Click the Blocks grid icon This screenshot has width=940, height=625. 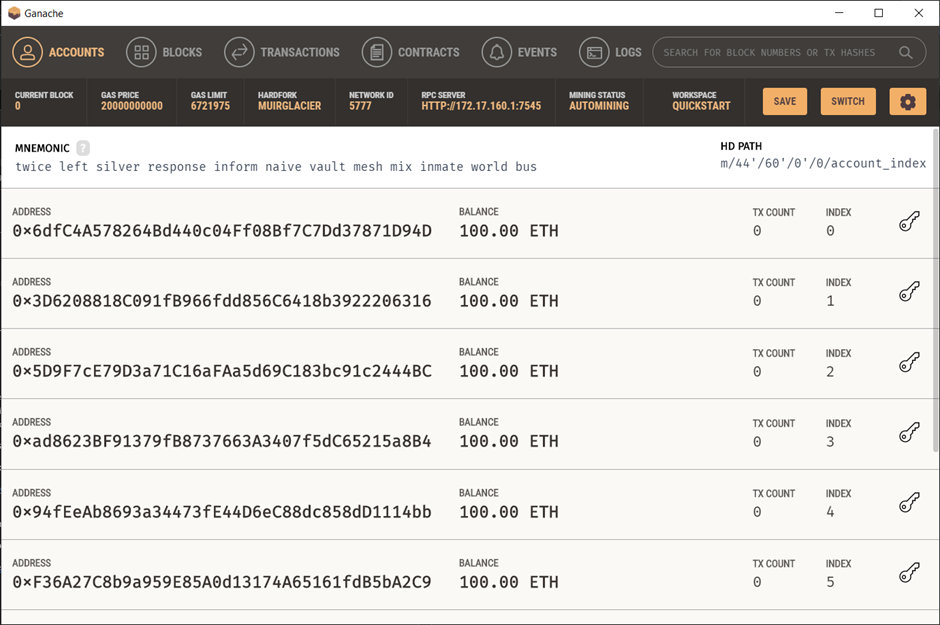[141, 52]
